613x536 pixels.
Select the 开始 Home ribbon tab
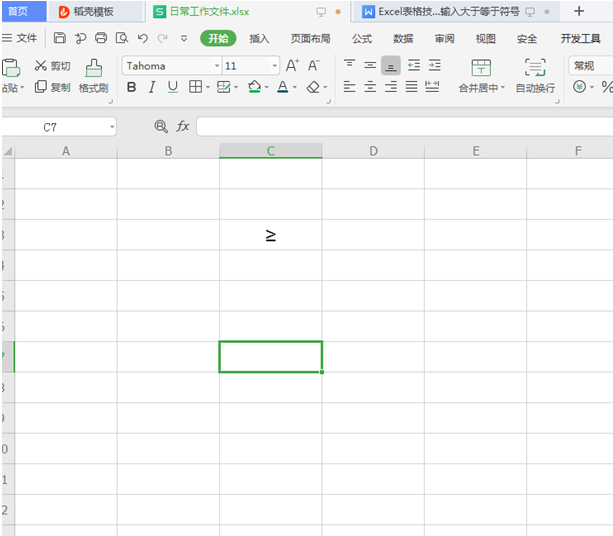(218, 38)
